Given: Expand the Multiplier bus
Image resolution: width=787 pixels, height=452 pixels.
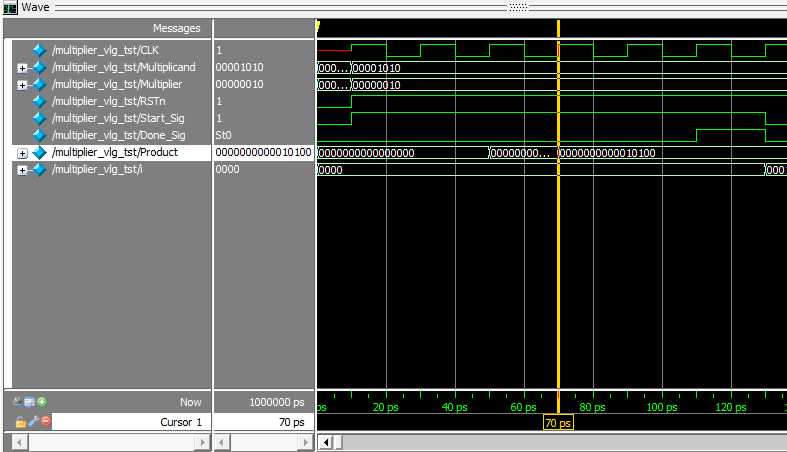Looking at the screenshot, I should click(x=22, y=85).
